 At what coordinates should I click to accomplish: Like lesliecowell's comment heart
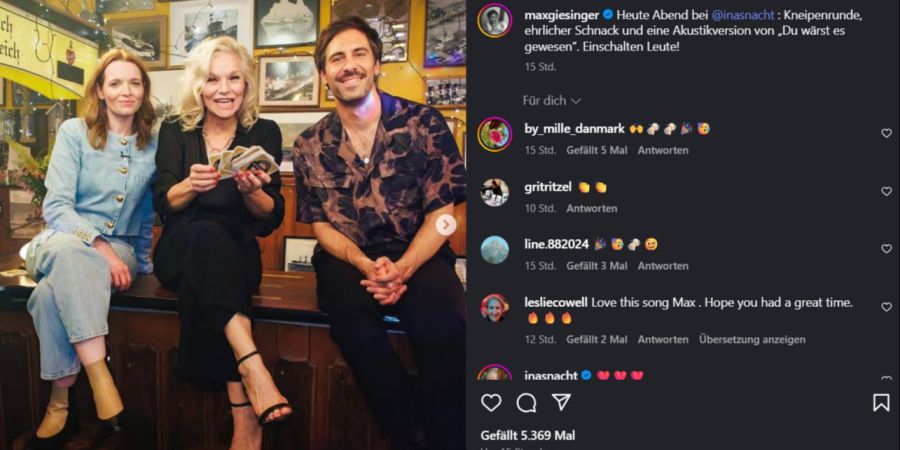point(886,307)
